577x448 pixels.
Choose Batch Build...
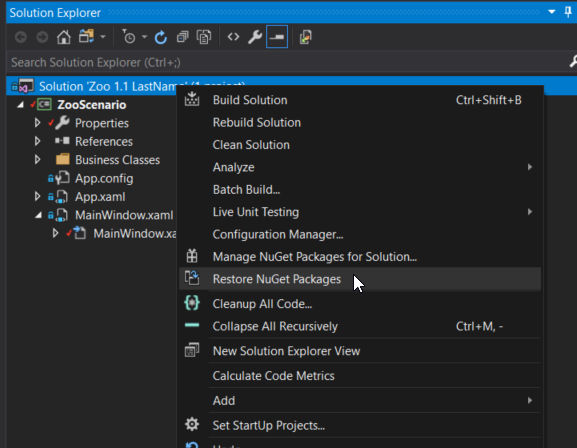pyautogui.click(x=360, y=190)
